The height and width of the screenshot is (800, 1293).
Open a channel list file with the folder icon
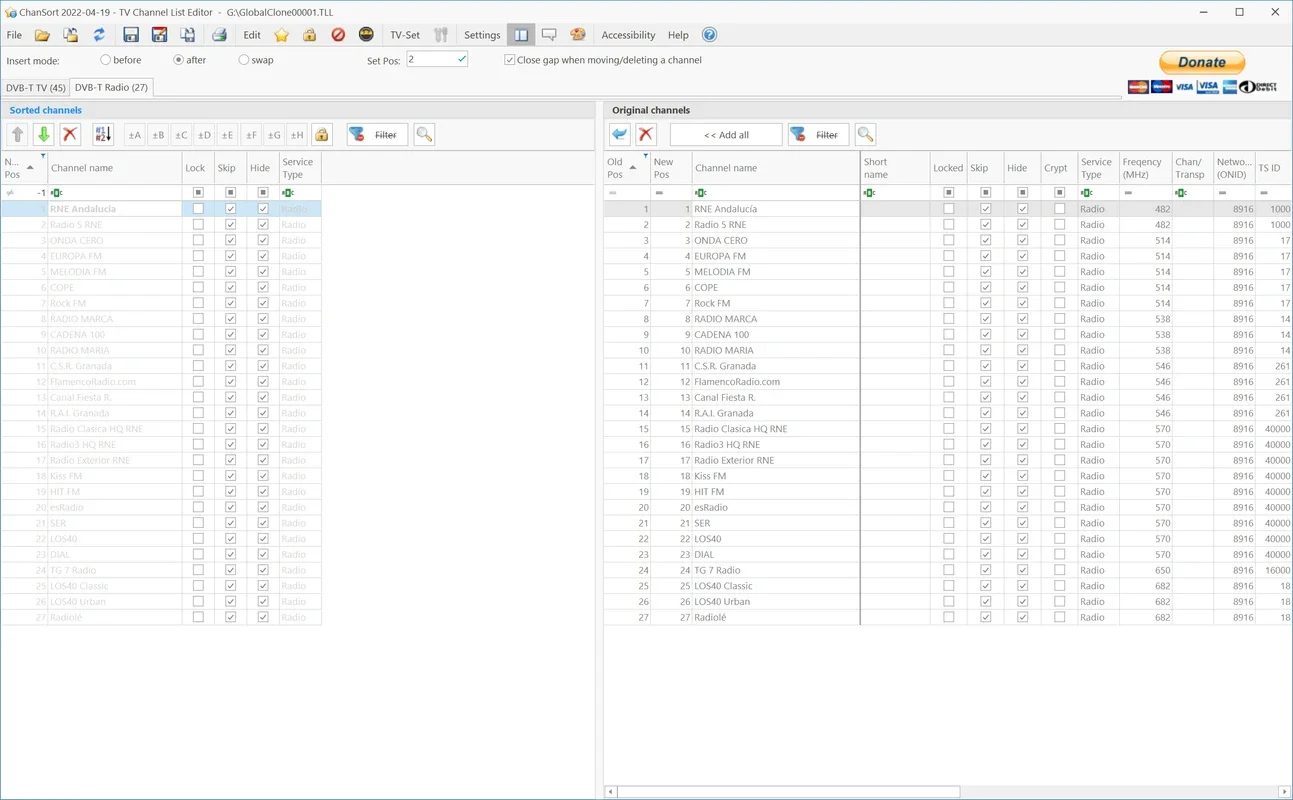pos(42,35)
